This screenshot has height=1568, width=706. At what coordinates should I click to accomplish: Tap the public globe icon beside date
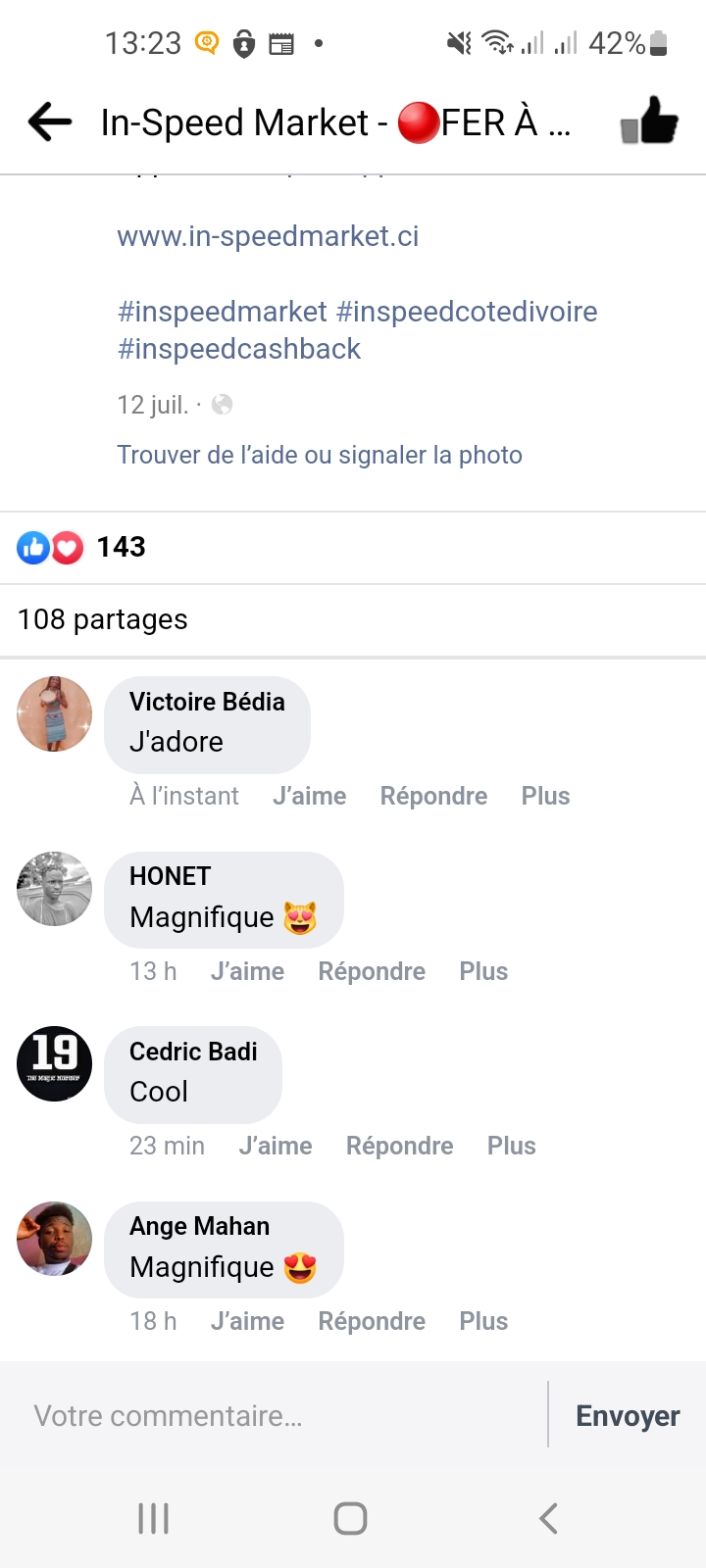point(223,405)
